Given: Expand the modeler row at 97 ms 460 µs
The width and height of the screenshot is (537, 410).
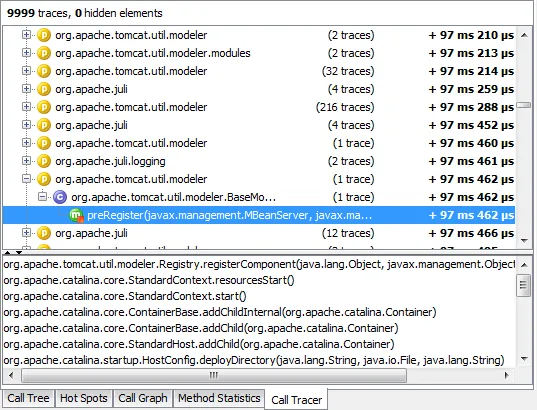Looking at the screenshot, I should click(x=26, y=143).
